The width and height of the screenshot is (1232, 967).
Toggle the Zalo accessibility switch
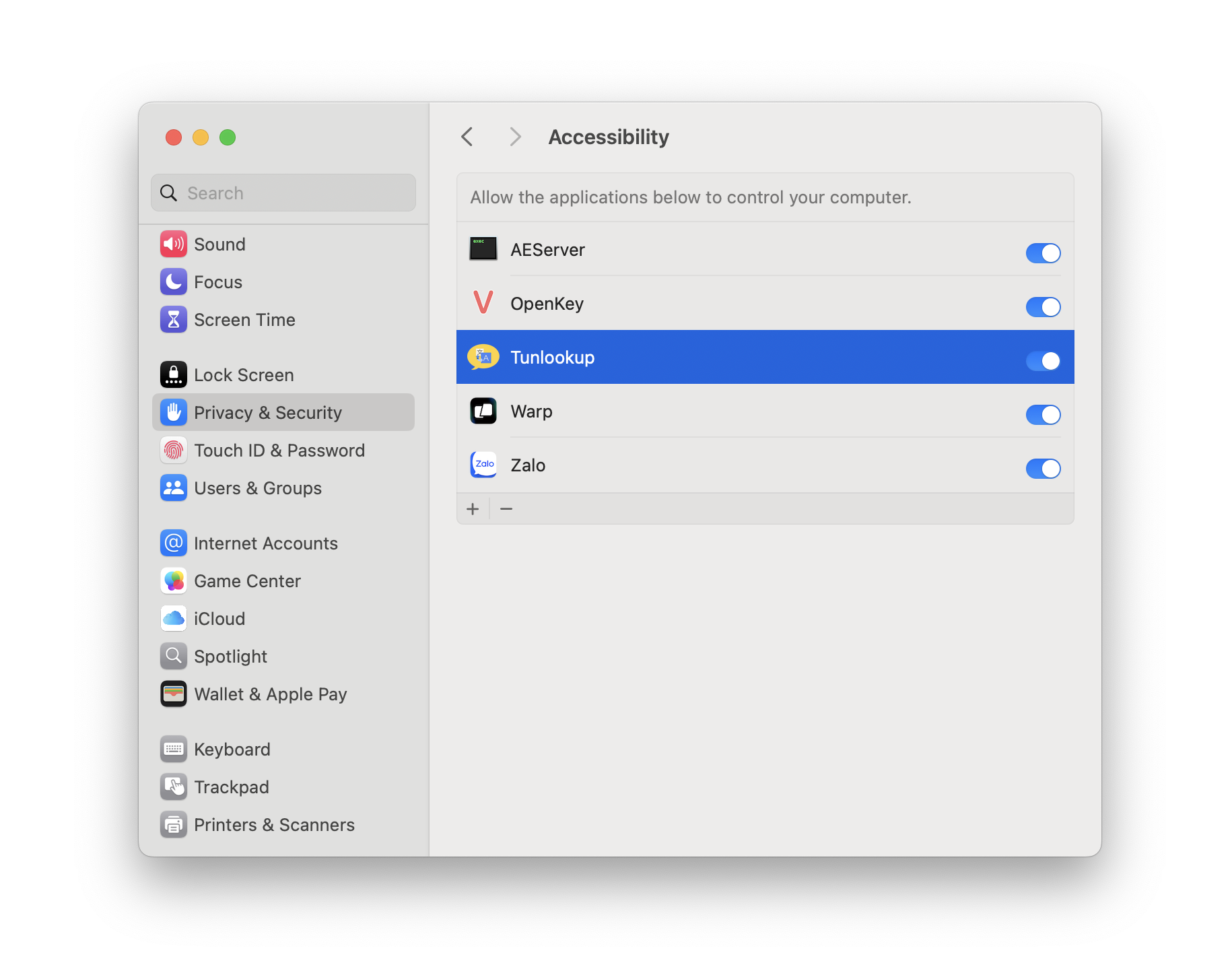[x=1043, y=469]
